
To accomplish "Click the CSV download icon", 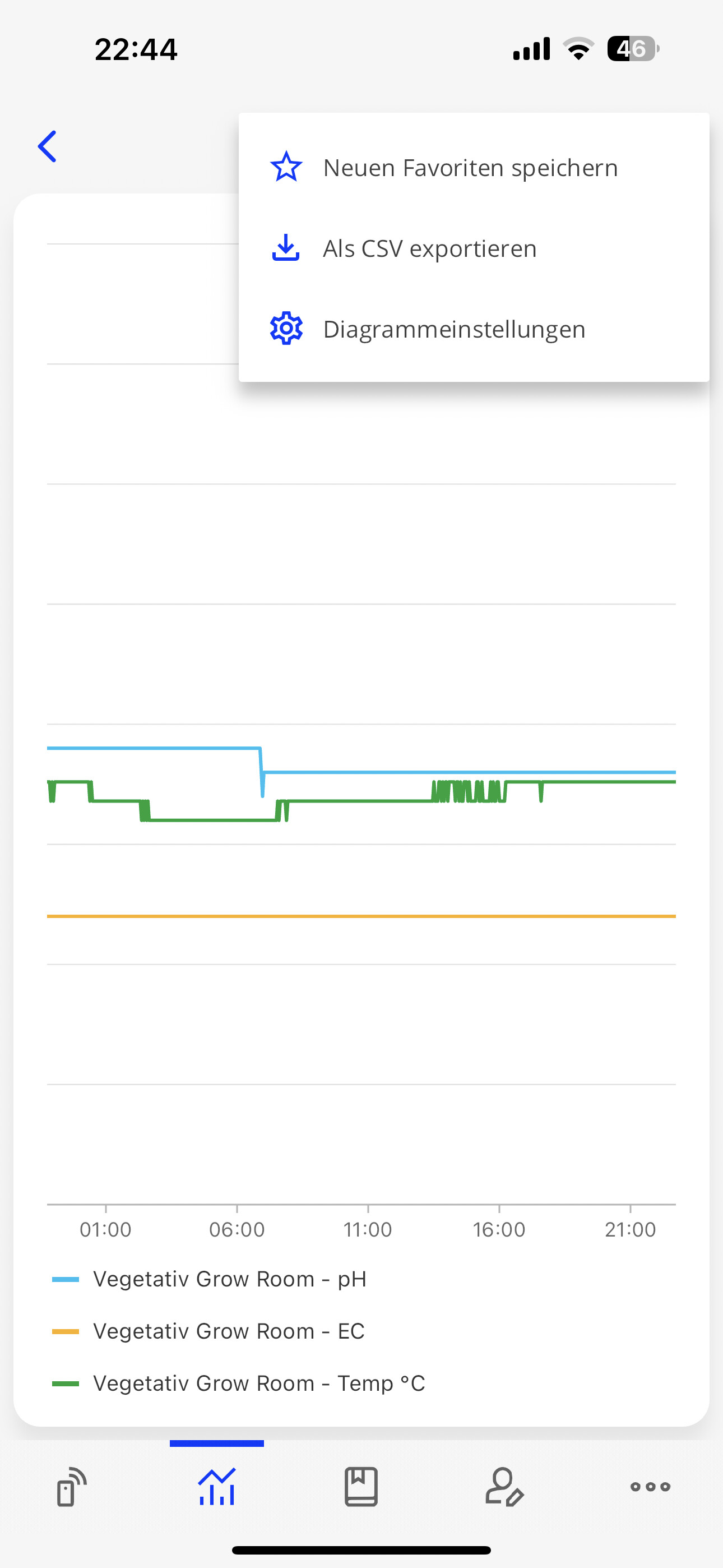I will pyautogui.click(x=286, y=248).
